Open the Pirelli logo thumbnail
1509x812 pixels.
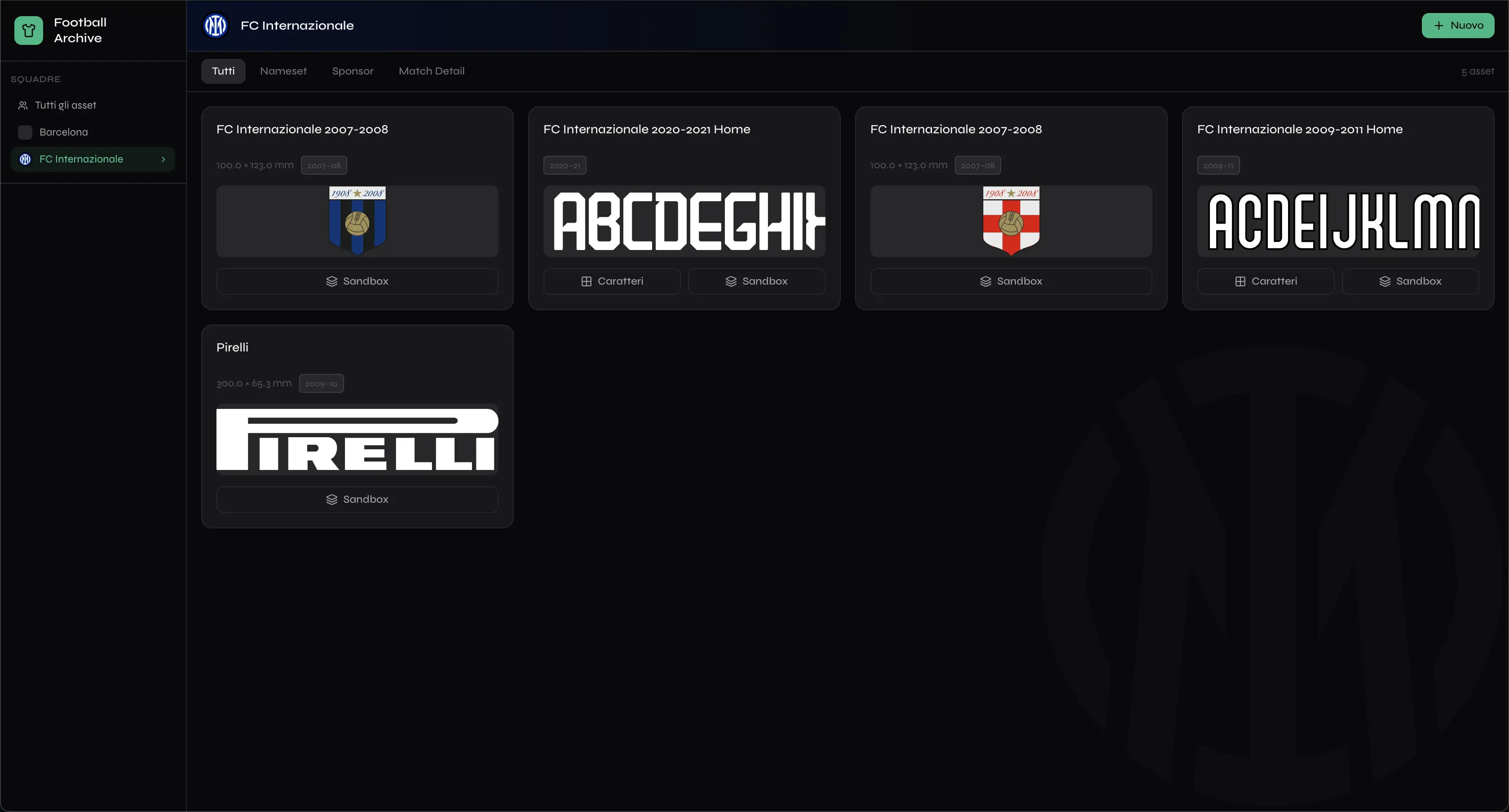357,439
